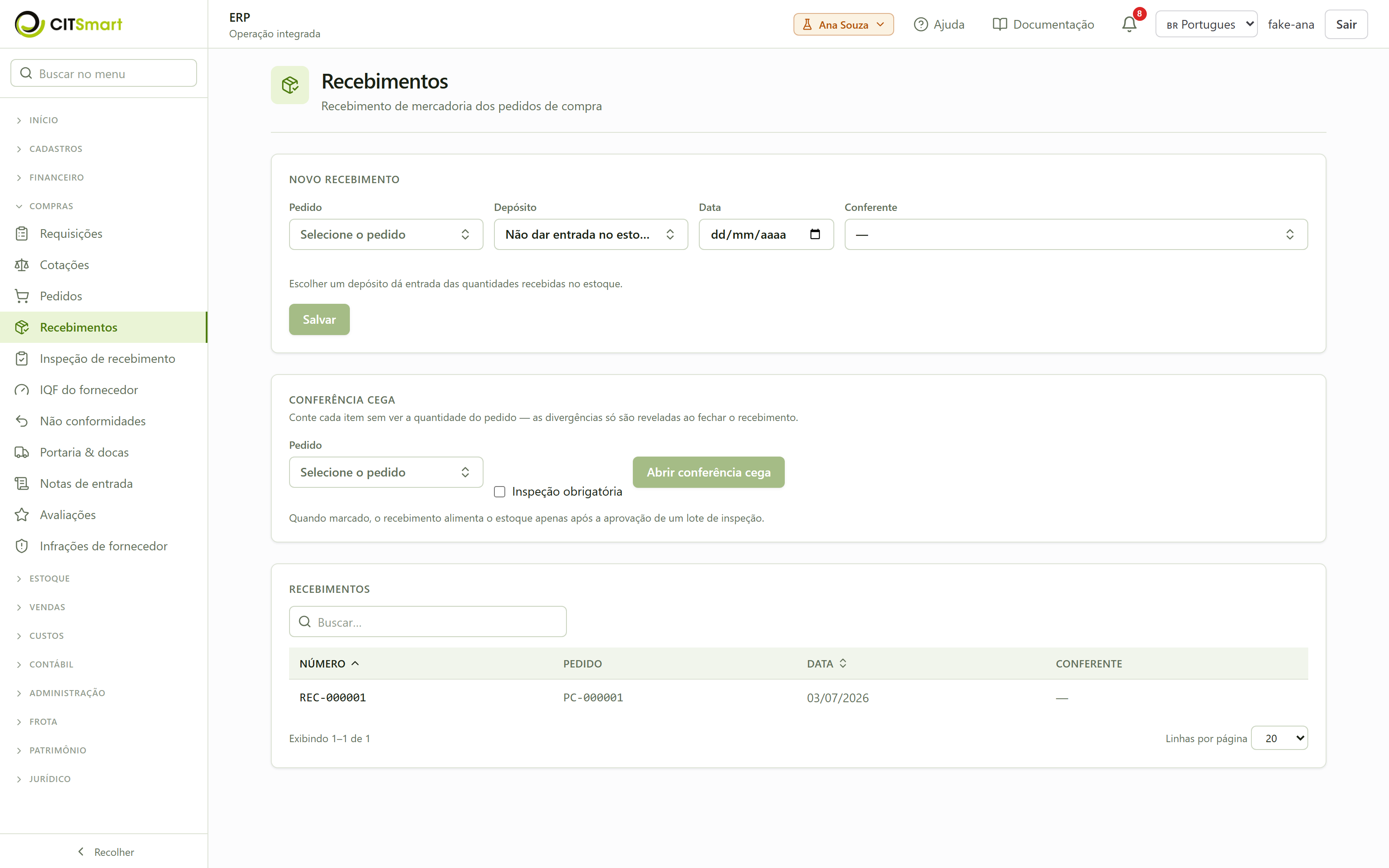Change Linhas por página dropdown

(x=1279, y=738)
